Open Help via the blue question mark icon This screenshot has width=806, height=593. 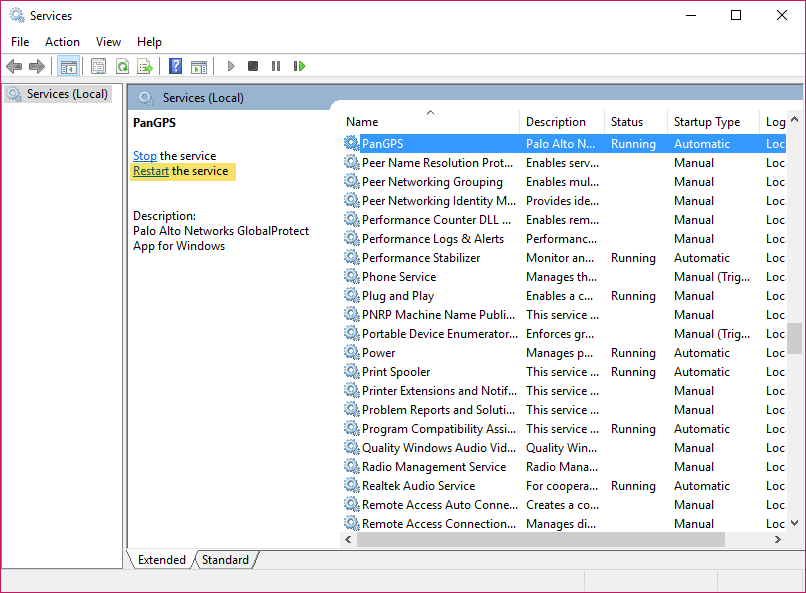175,66
